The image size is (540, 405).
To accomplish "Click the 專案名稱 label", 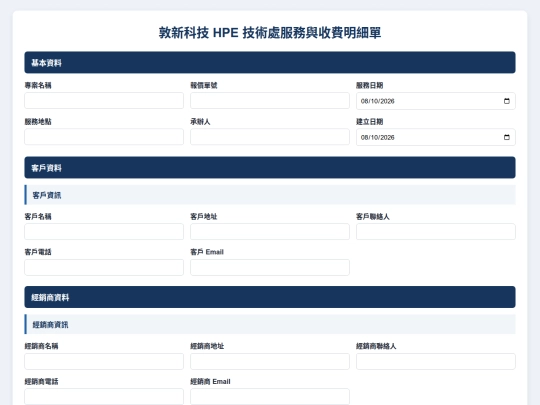I will point(38,85).
